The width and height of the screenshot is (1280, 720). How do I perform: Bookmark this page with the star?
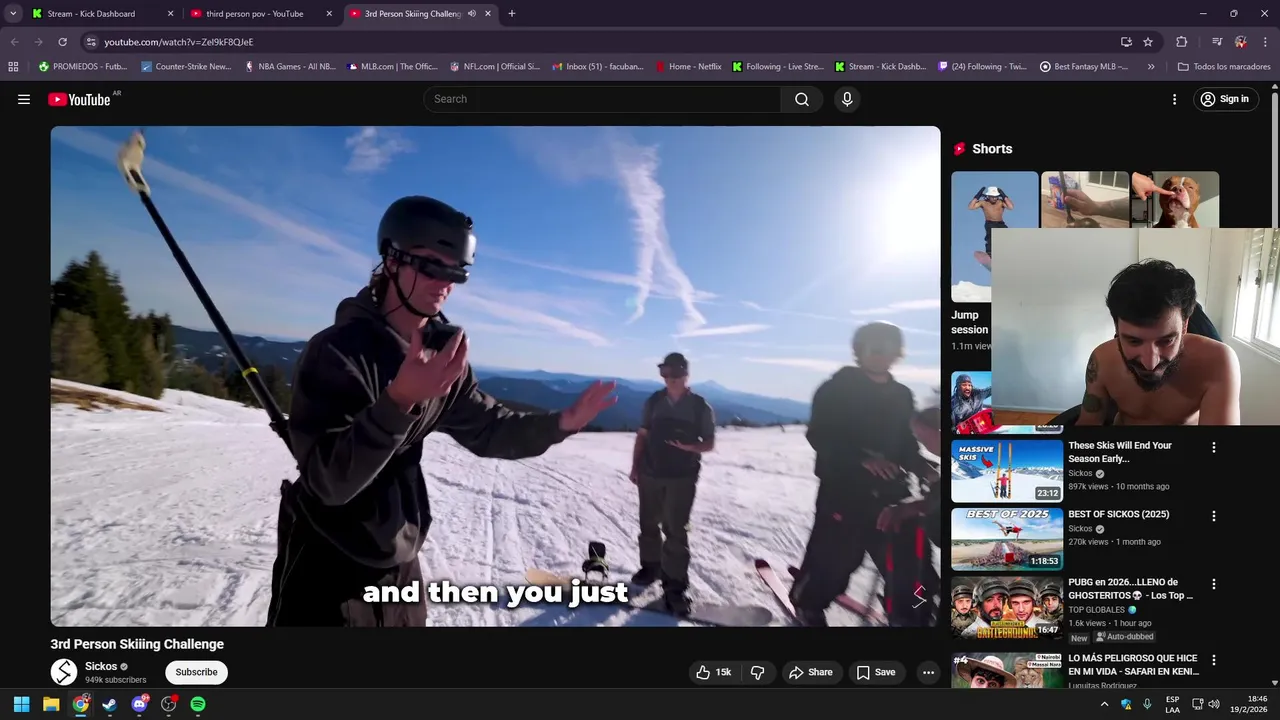[1148, 42]
